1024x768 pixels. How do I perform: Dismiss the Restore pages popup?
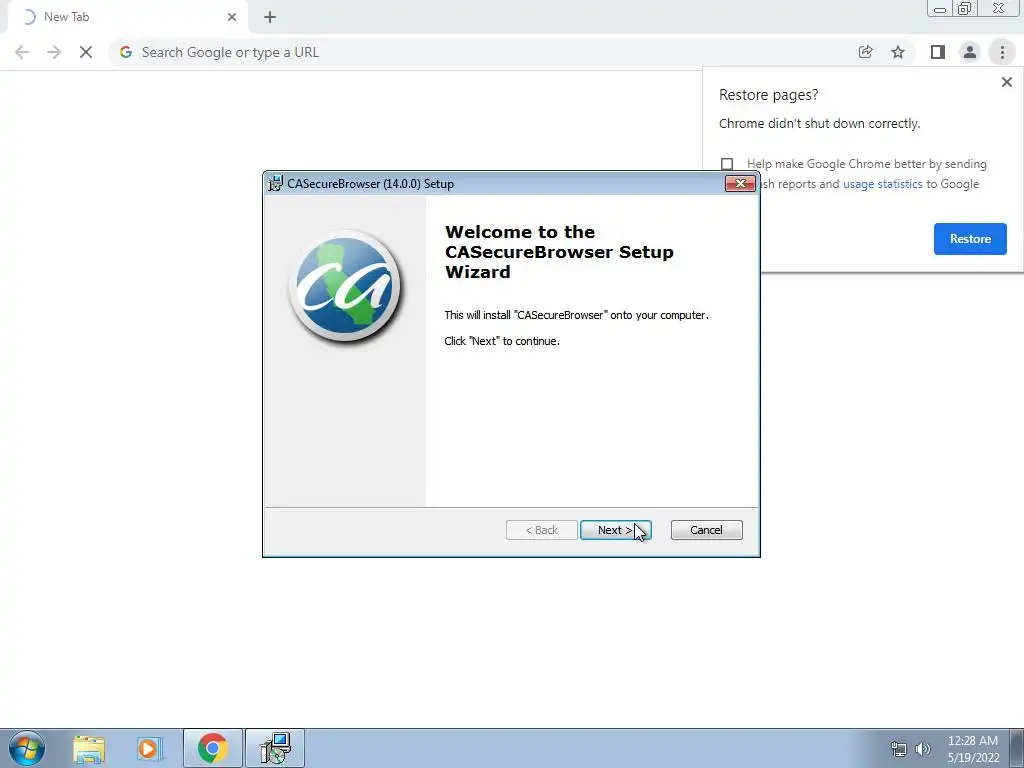point(1006,82)
